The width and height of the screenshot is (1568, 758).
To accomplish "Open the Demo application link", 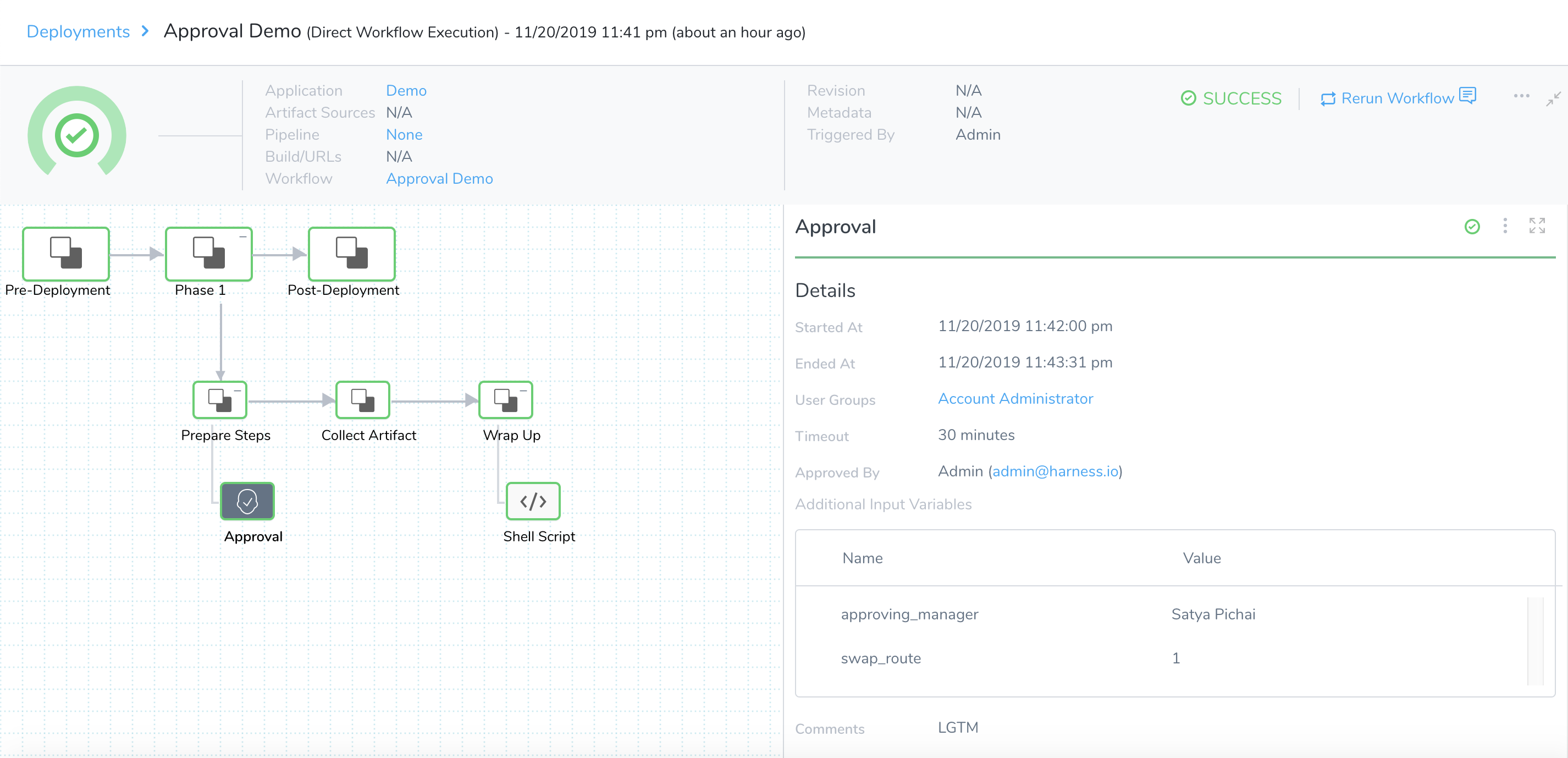I will pos(406,91).
